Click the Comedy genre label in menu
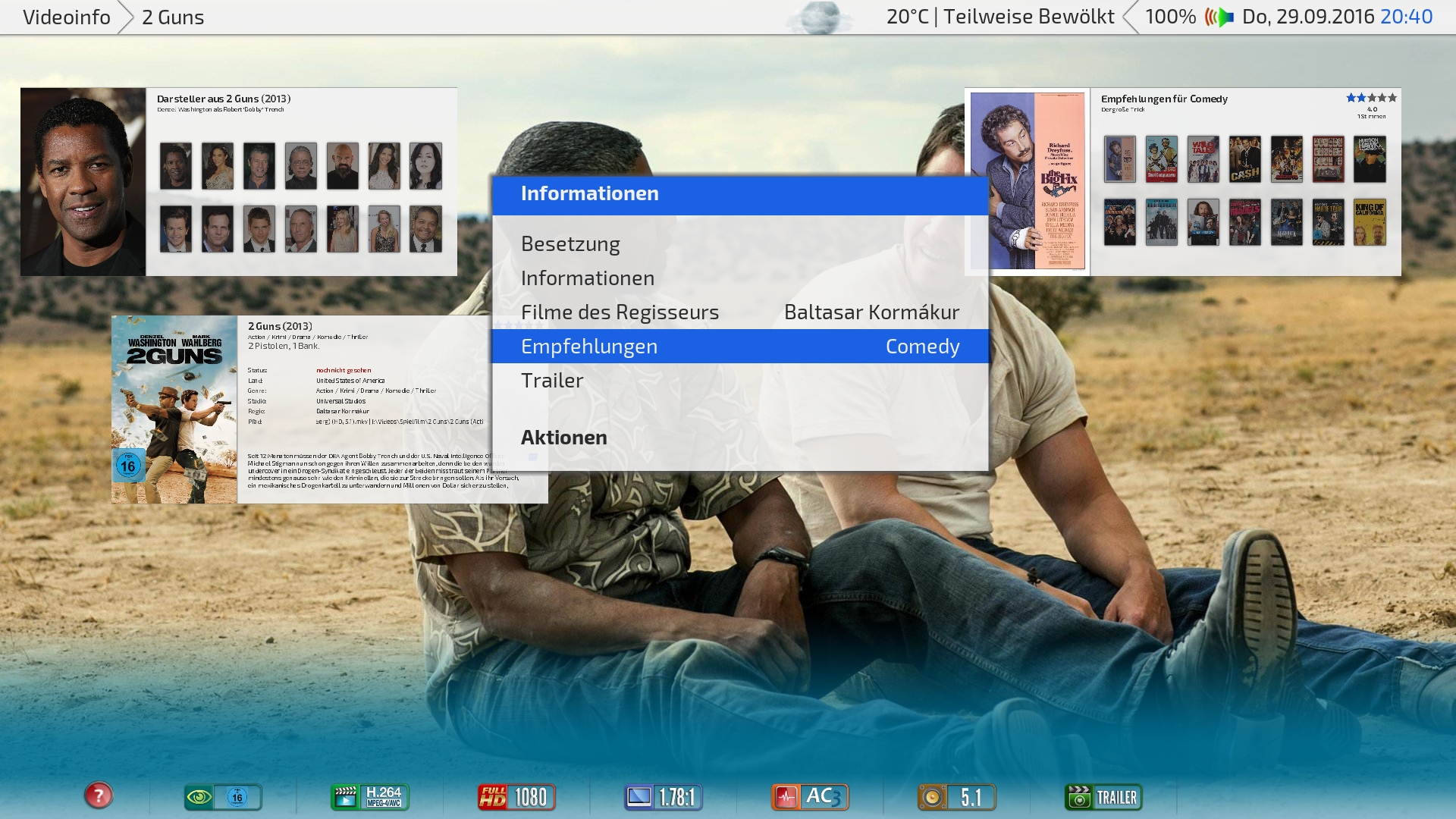The image size is (1456, 819). pos(923,347)
